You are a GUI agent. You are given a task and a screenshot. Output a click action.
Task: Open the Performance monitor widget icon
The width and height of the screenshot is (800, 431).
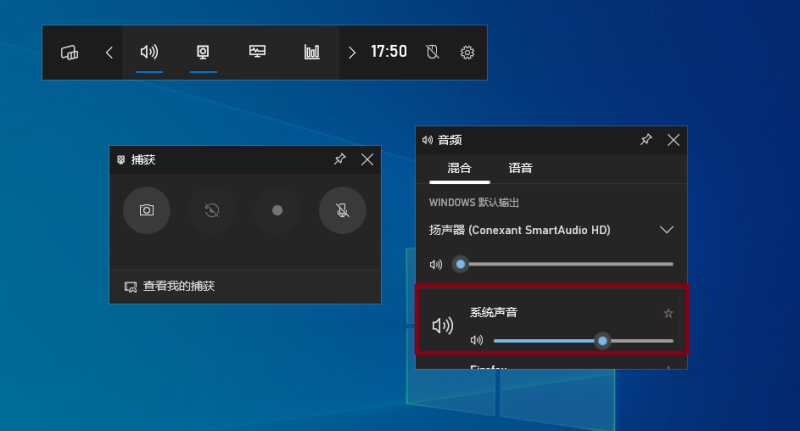tap(257, 52)
